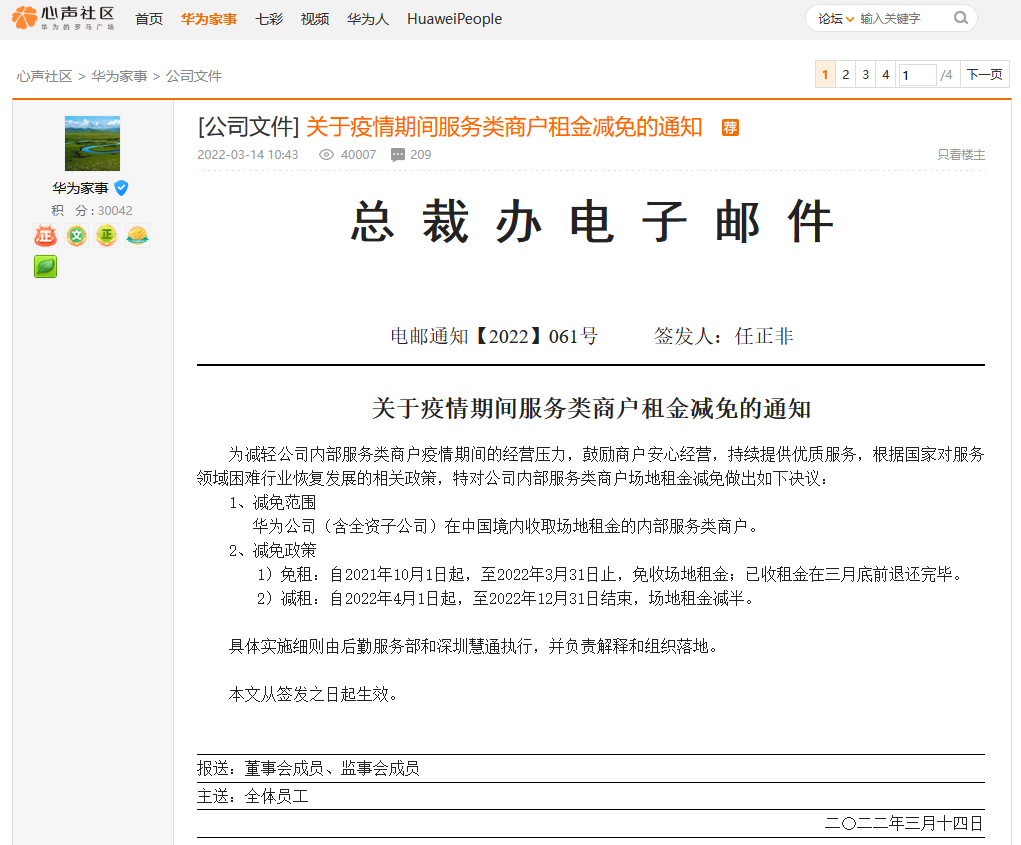Viewport: 1021px width, 845px height.
Task: Click 下一页 next page button
Action: click(984, 75)
